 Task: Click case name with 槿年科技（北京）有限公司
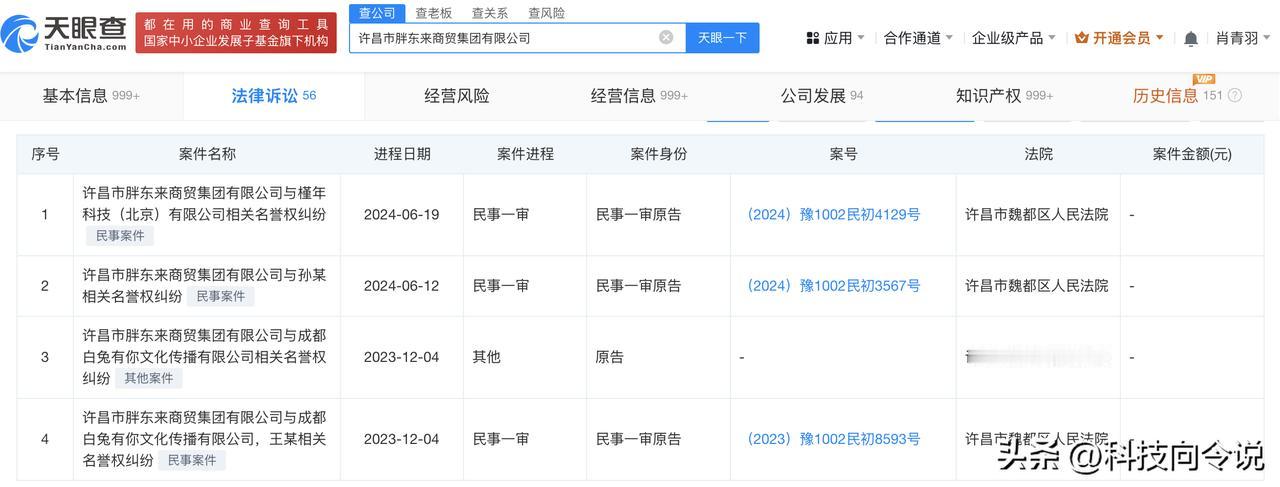pos(204,202)
